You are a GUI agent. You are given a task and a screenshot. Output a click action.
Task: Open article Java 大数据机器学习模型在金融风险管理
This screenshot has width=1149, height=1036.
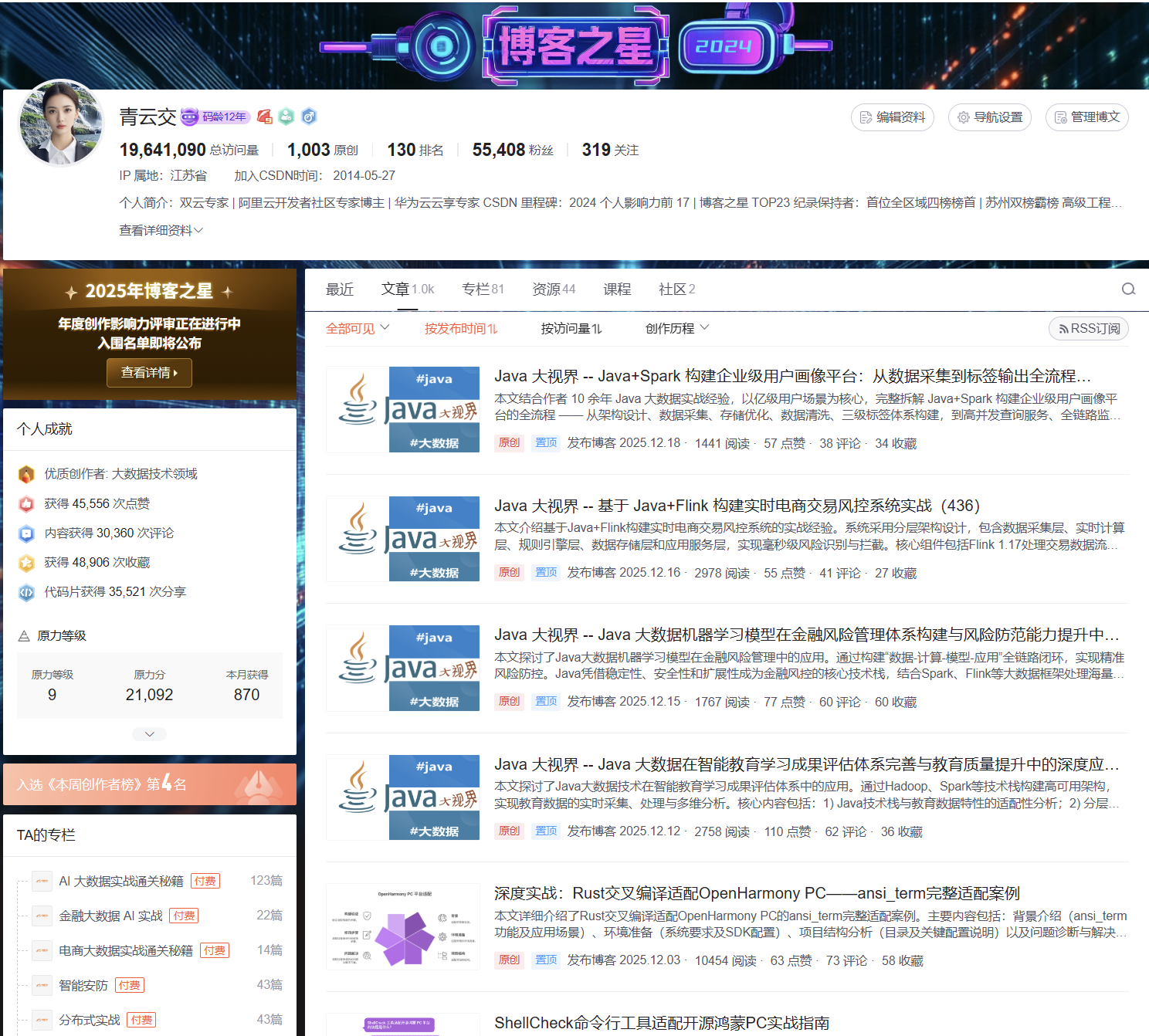tap(807, 635)
